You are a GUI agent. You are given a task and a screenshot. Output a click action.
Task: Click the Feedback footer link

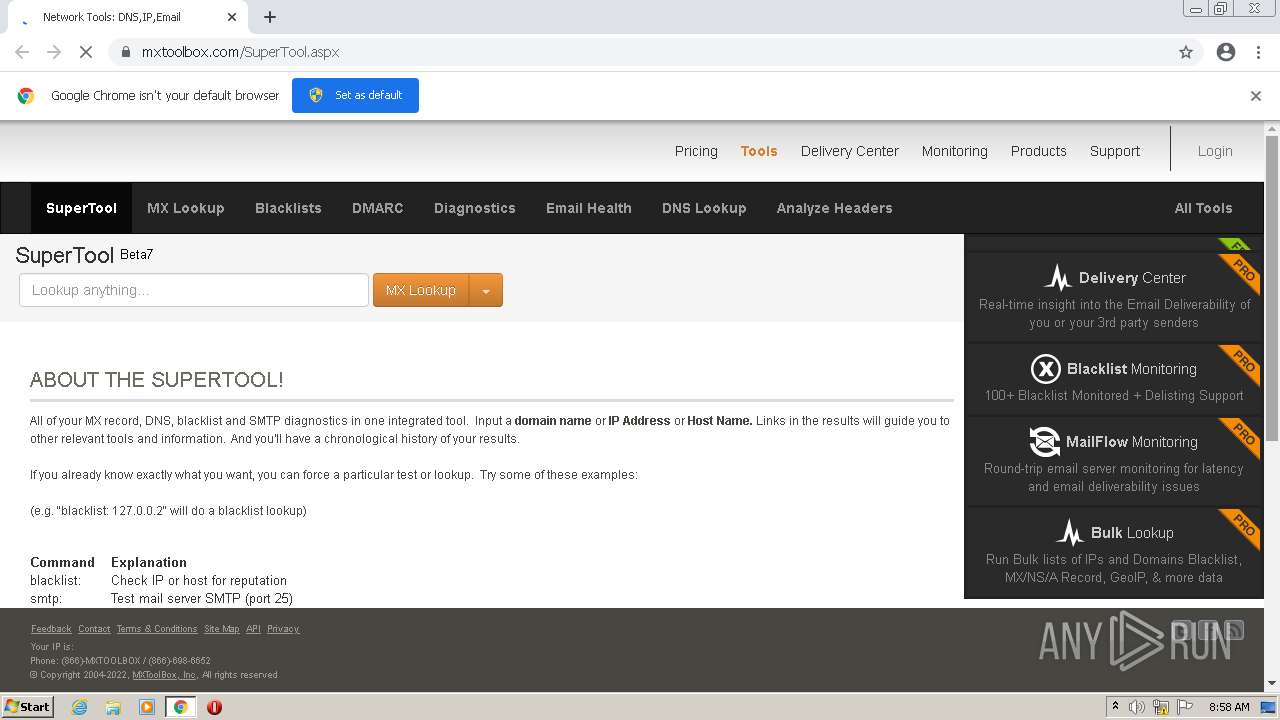coord(51,629)
